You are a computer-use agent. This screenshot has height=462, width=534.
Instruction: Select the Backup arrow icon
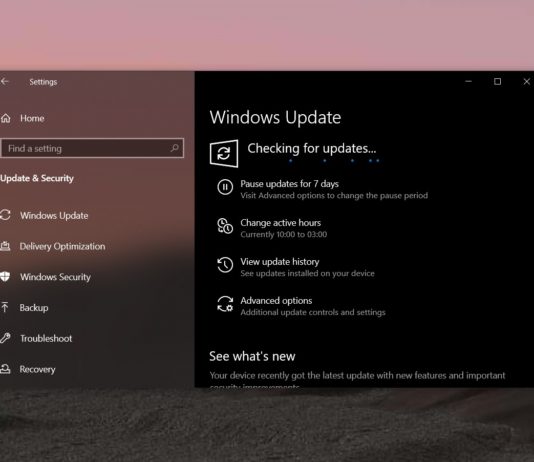click(x=5, y=307)
